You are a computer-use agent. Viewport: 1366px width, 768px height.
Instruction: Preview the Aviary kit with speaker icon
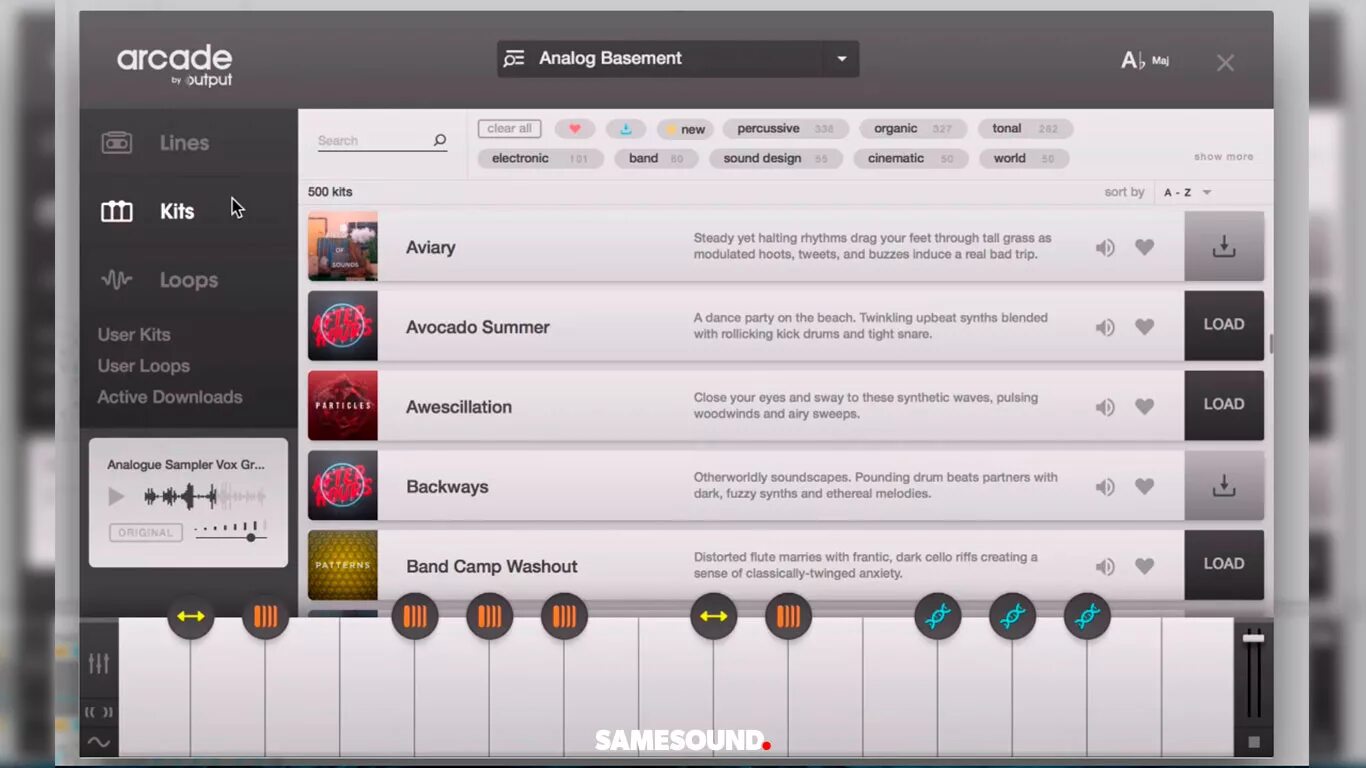pos(1105,248)
